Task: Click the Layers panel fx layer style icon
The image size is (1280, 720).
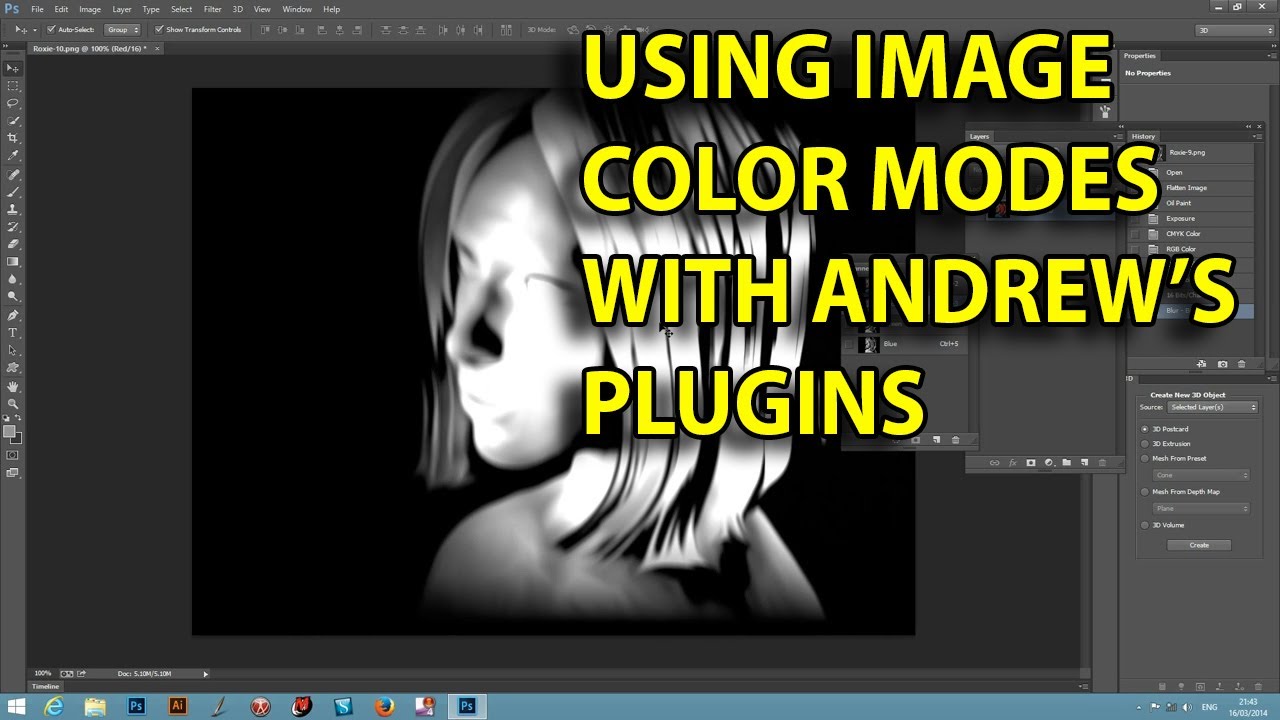Action: click(x=1013, y=462)
